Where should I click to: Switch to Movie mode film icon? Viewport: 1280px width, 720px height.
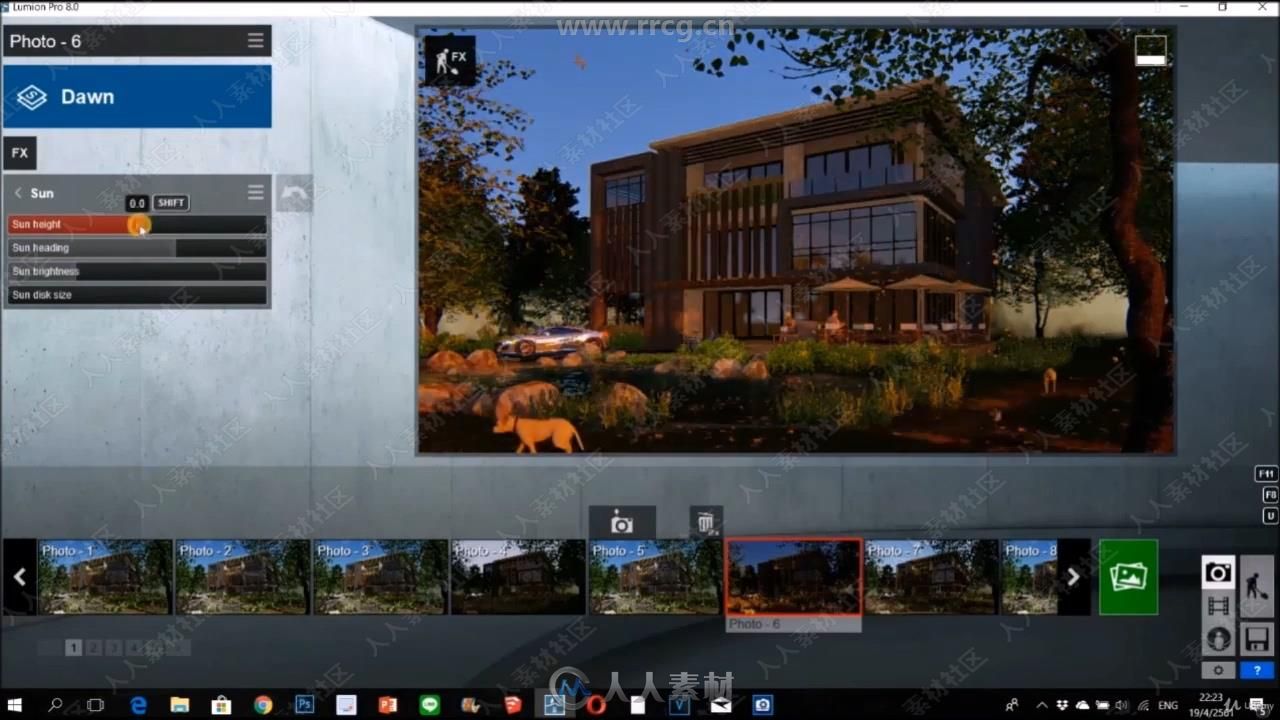point(1218,606)
